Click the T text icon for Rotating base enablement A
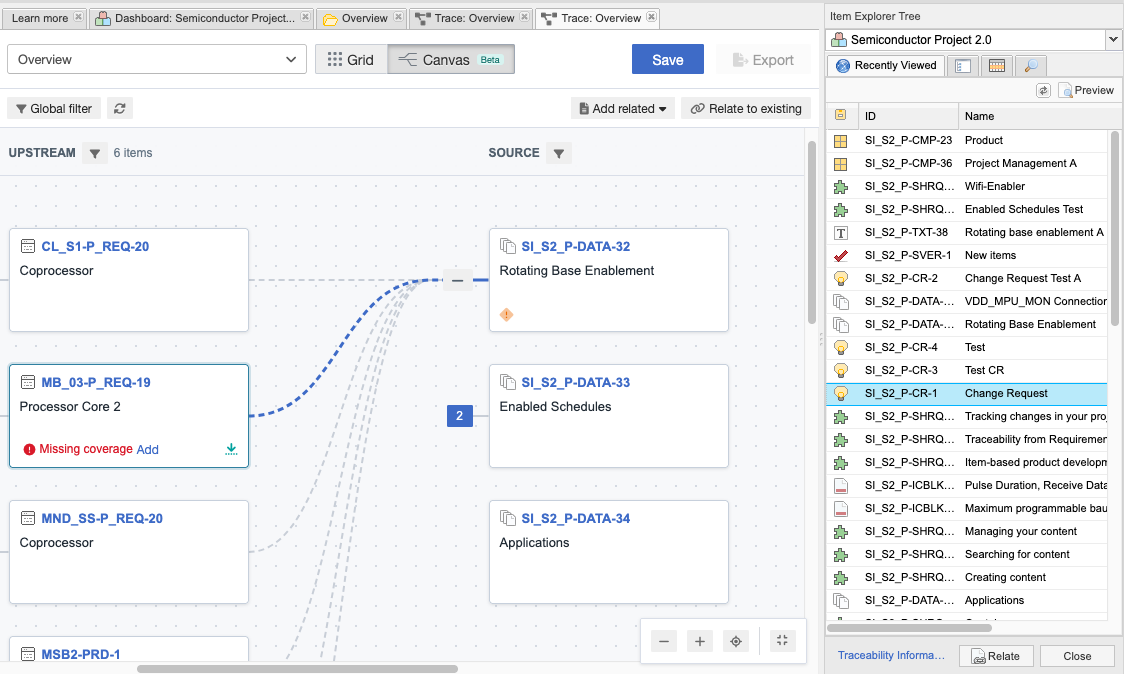 841,233
